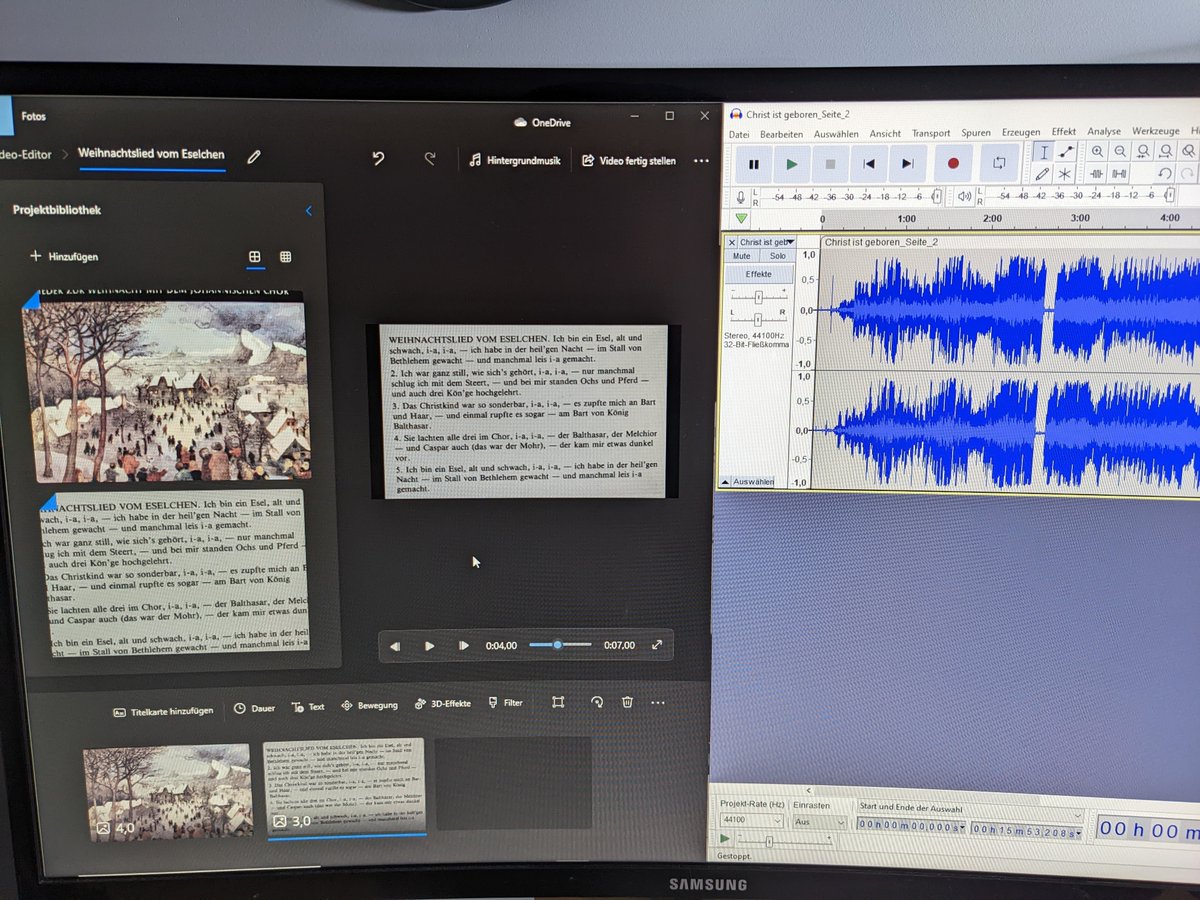Open the Fotos top bar more options menu
Image resolution: width=1200 pixels, height=900 pixels.
point(700,160)
